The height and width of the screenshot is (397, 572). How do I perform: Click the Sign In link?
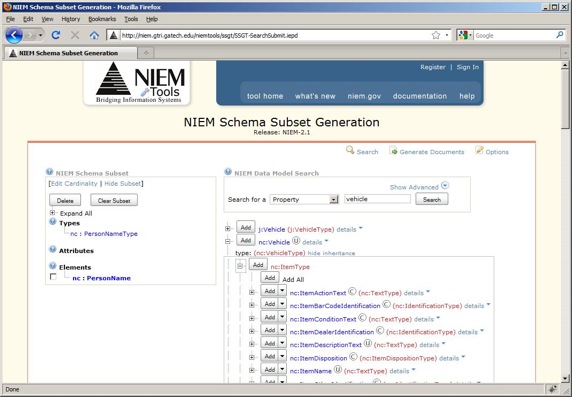[x=468, y=67]
